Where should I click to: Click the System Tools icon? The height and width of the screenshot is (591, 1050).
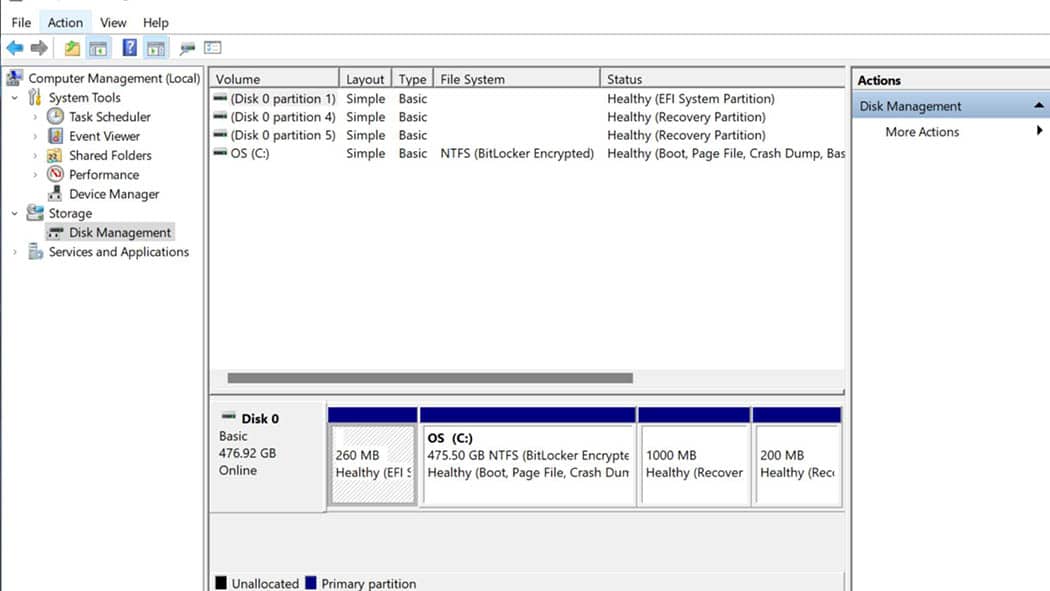(x=35, y=98)
